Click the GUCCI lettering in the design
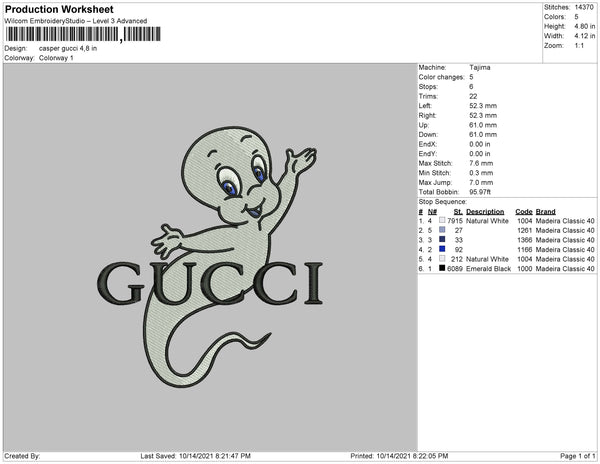 point(210,283)
